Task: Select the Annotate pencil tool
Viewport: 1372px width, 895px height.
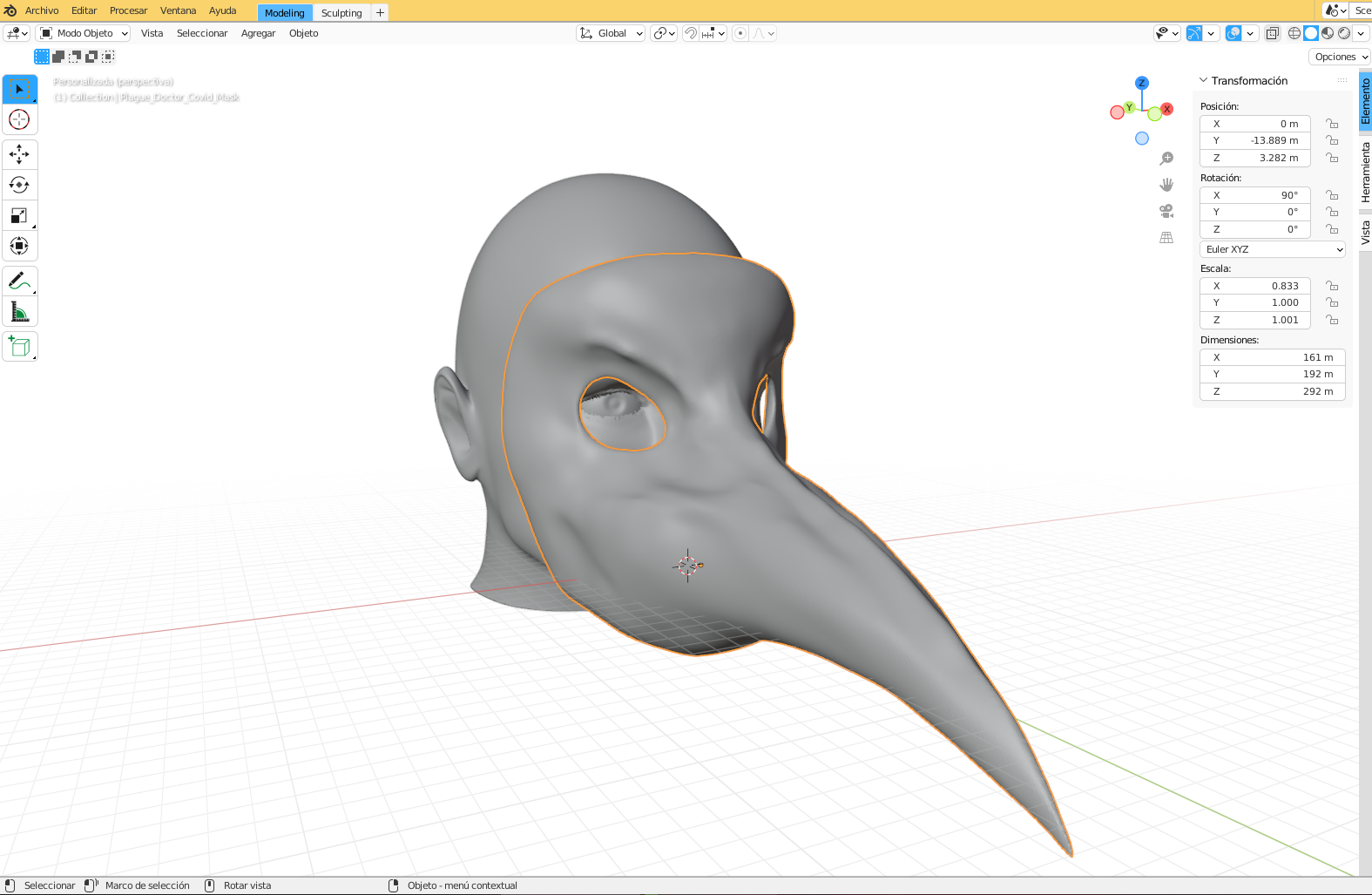Action: point(19,281)
